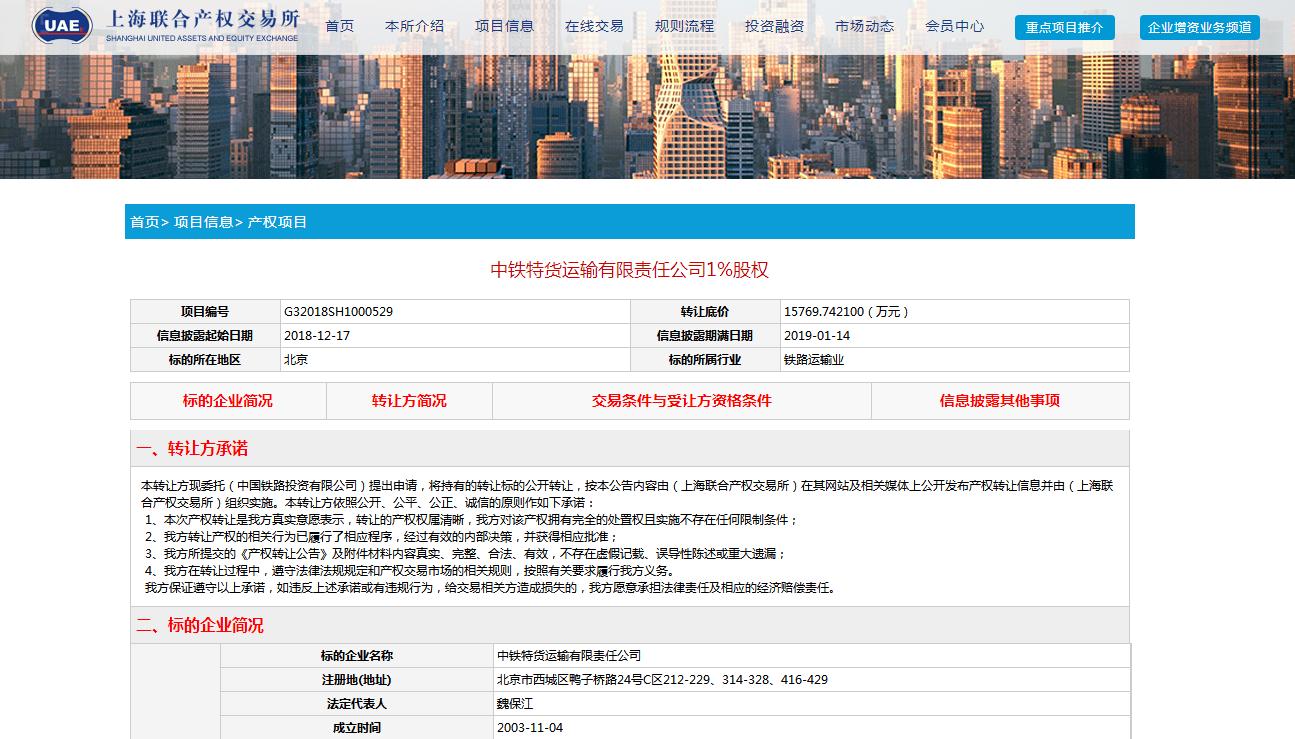Open 首页 in the top navigation
This screenshot has width=1295, height=739.
tap(340, 27)
